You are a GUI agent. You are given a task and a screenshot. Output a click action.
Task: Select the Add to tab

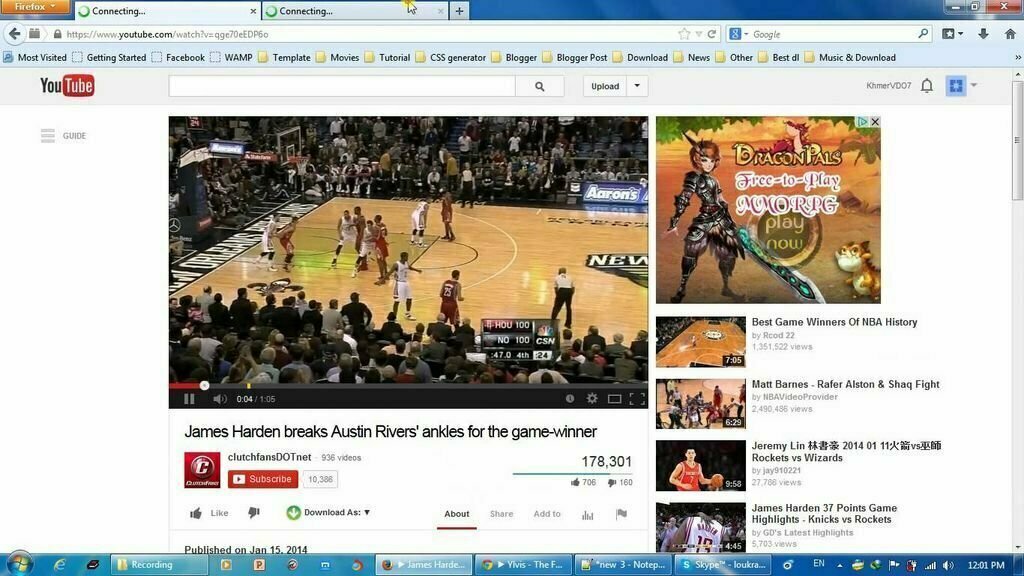click(547, 514)
